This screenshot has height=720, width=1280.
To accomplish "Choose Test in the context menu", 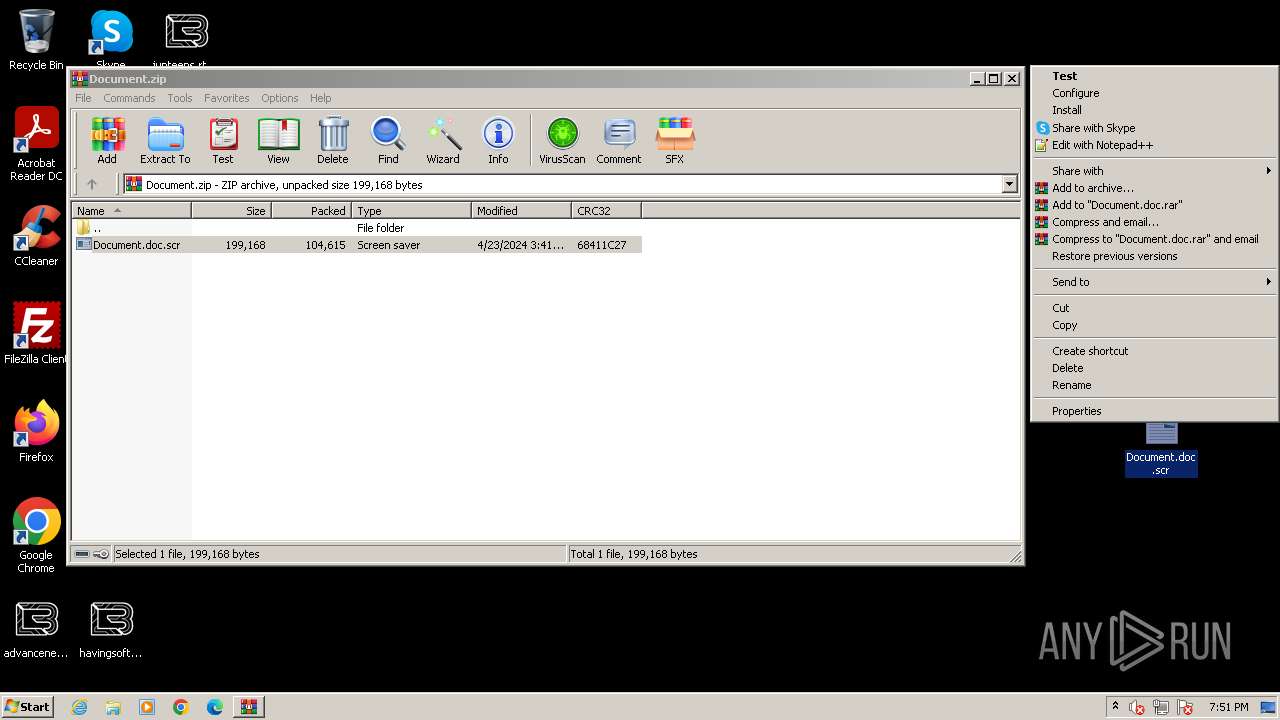I will tap(1154, 76).
